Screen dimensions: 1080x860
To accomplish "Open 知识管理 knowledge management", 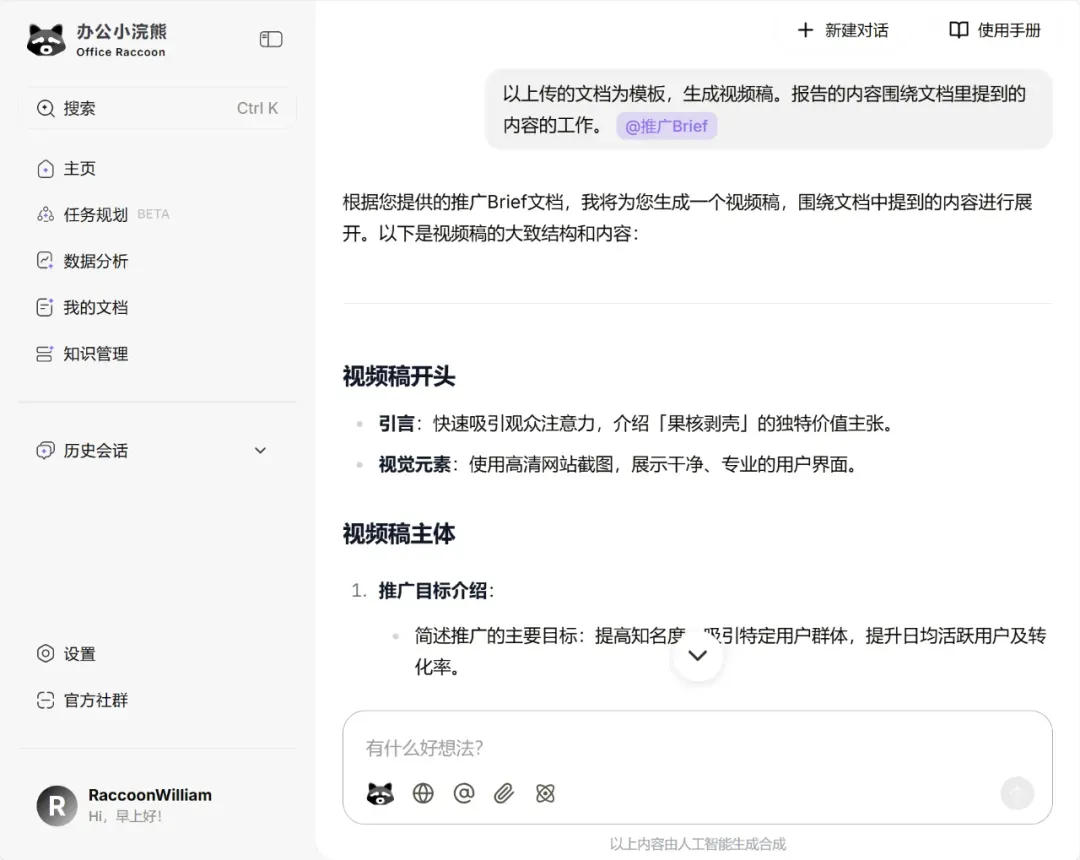I will (x=96, y=354).
